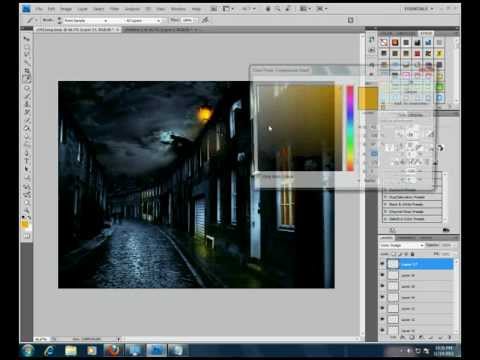Click the layer Opacity field

[x=447, y=245]
